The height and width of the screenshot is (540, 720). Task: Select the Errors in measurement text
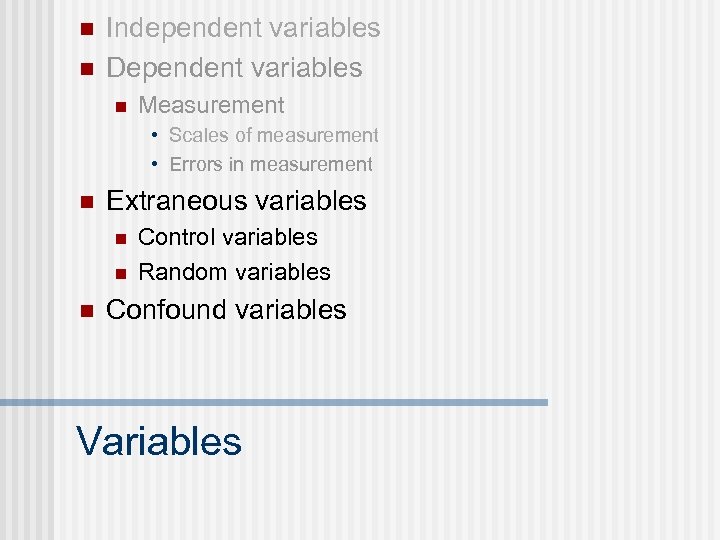tap(271, 164)
